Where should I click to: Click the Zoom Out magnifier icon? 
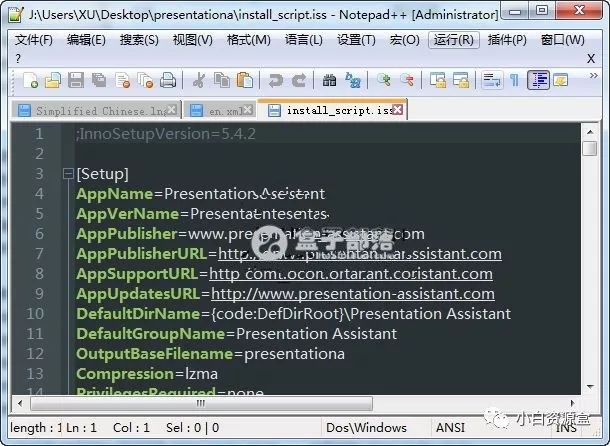coord(407,80)
